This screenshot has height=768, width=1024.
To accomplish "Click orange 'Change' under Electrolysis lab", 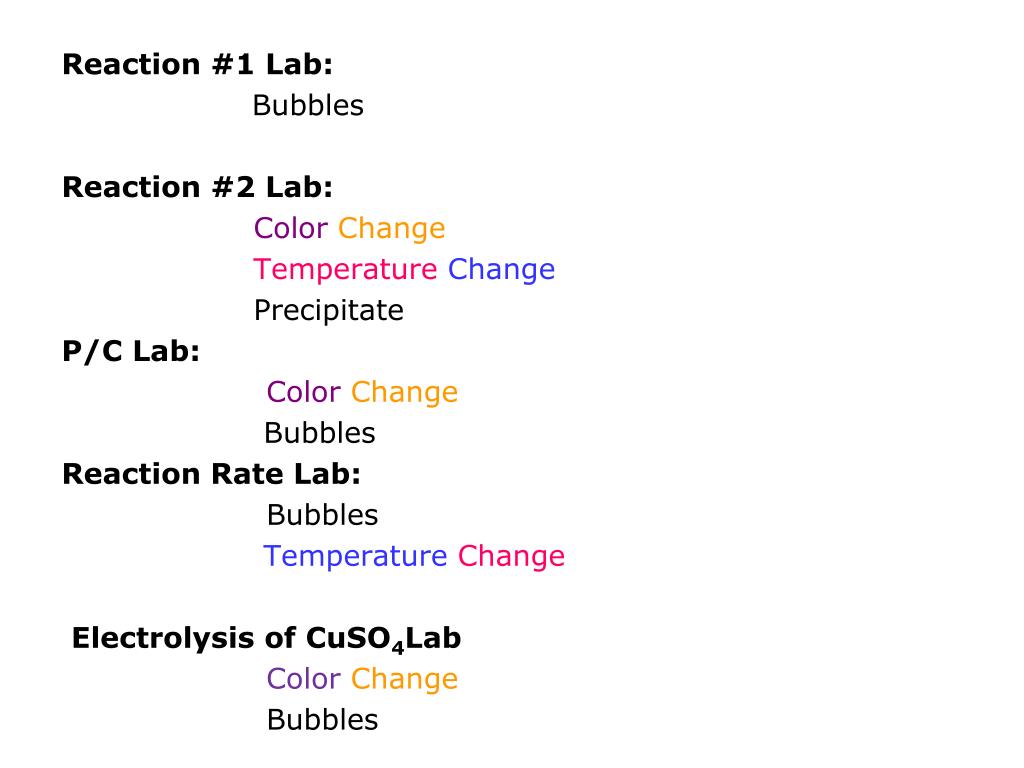I will [404, 680].
